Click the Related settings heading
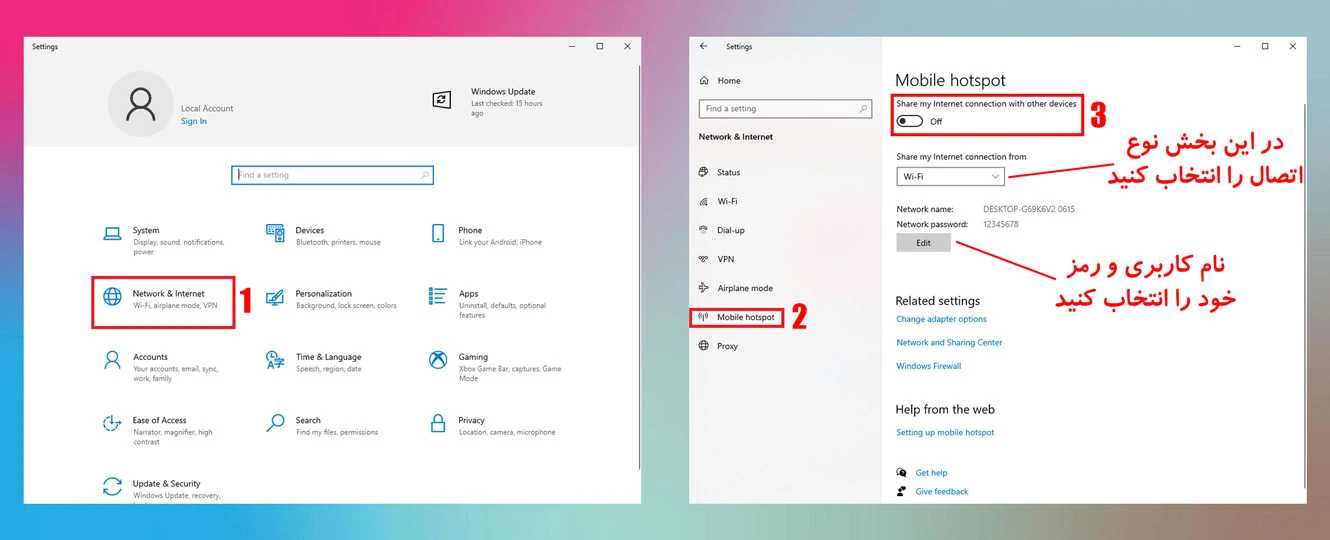The width and height of the screenshot is (1330, 540). pyautogui.click(x=938, y=301)
